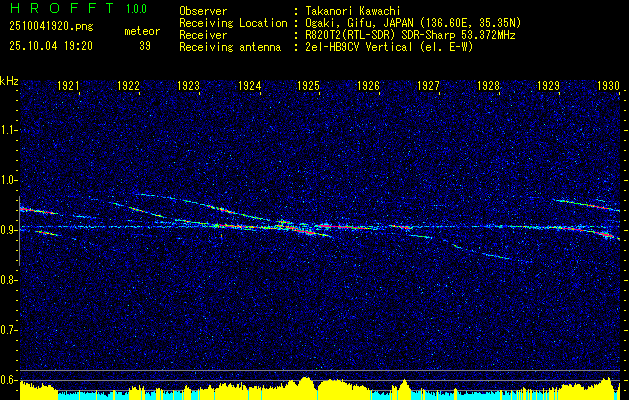Click the 1.0 kHz axis label
The height and width of the screenshot is (400, 629).
(x=8, y=180)
